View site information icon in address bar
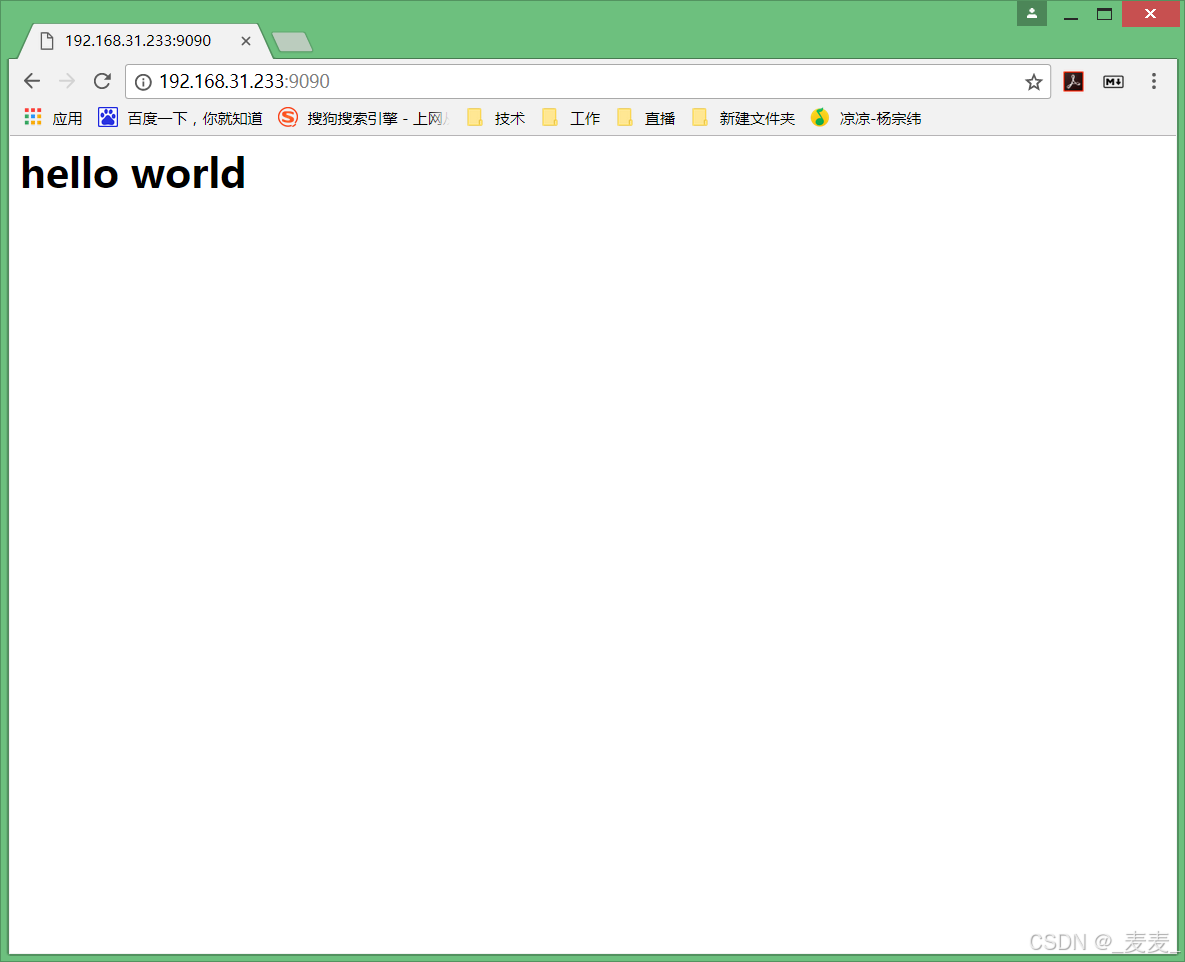1185x962 pixels. coord(143,82)
